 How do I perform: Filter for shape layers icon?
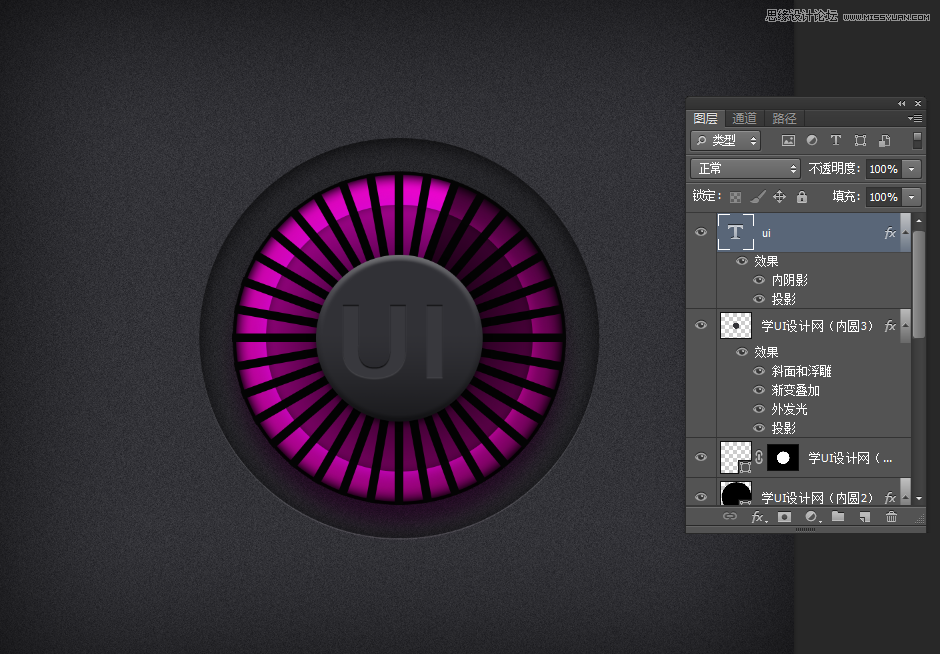click(860, 141)
